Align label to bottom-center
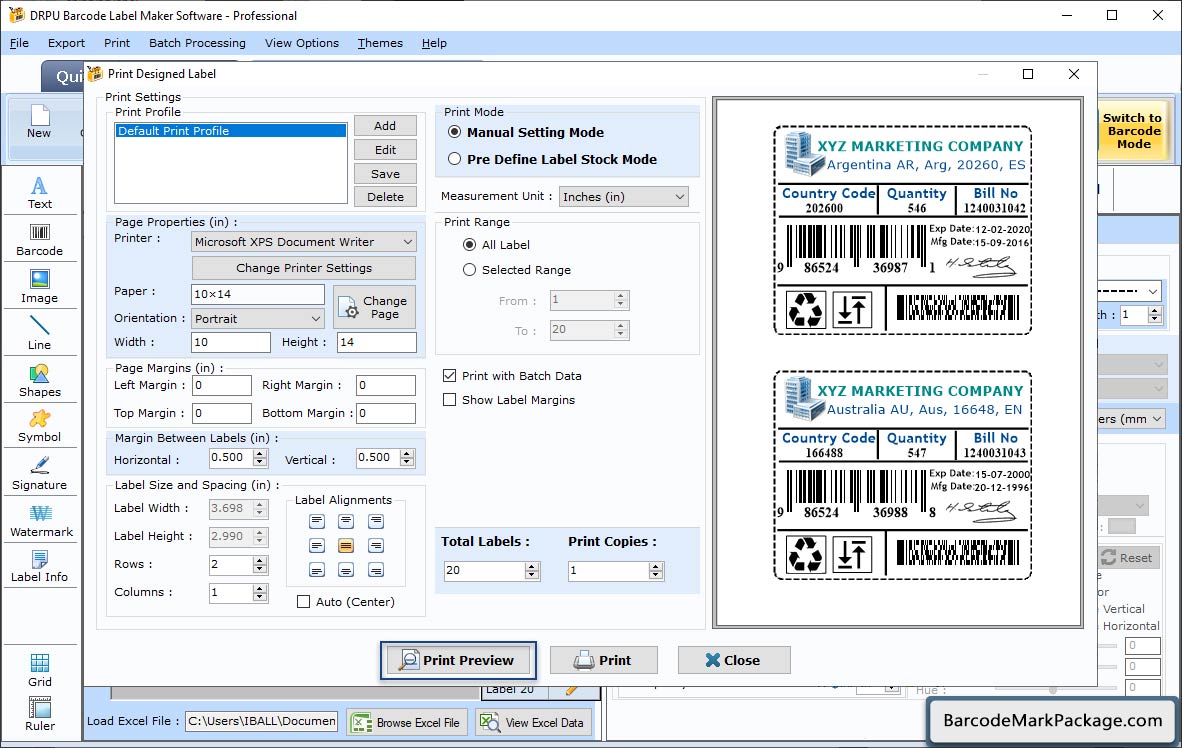The height and width of the screenshot is (748, 1182). click(x=346, y=570)
